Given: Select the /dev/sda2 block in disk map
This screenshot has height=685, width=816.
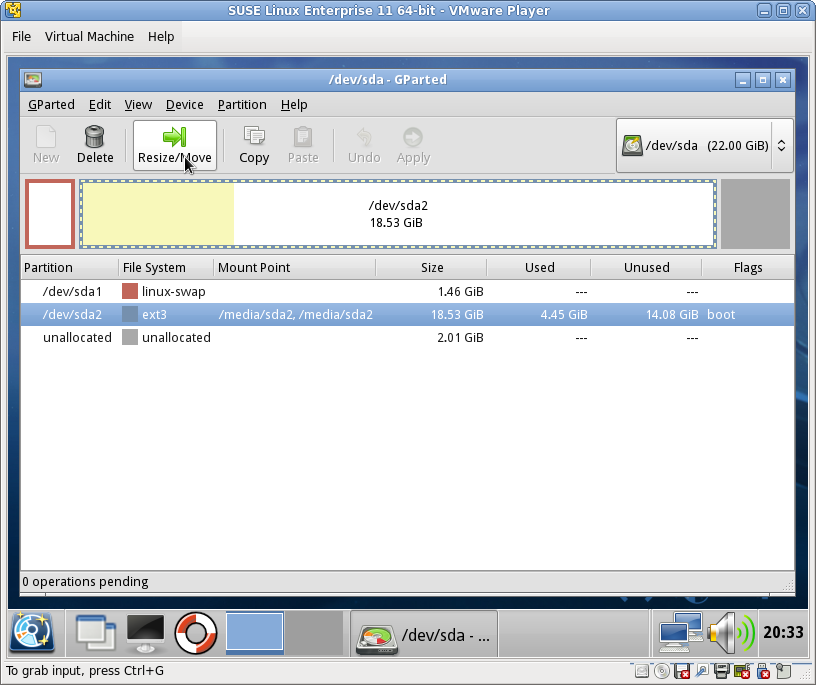Looking at the screenshot, I should pyautogui.click(x=398, y=213).
